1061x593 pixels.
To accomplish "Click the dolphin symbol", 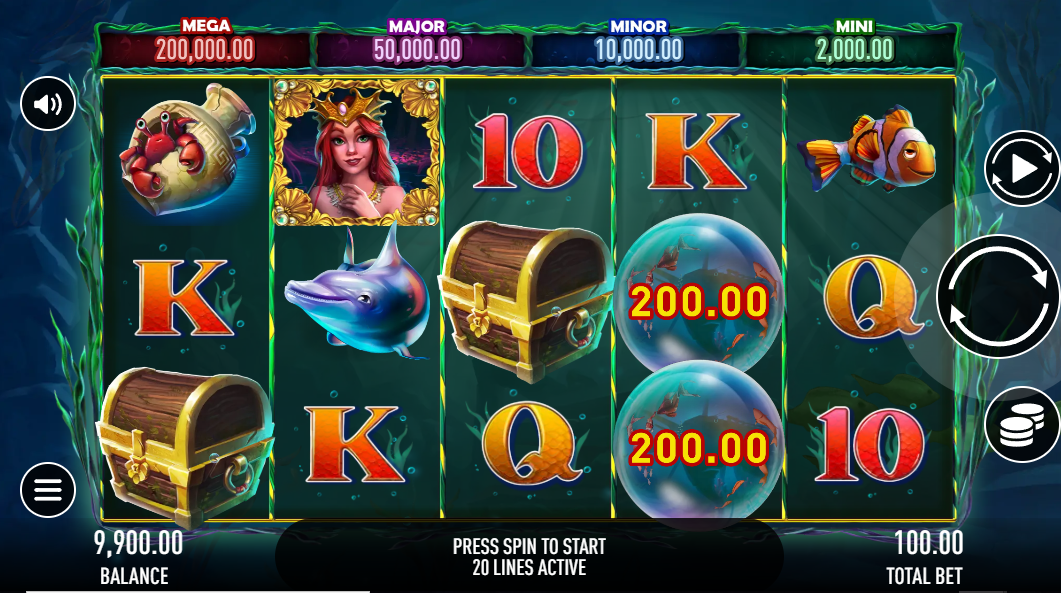I will [x=357, y=294].
